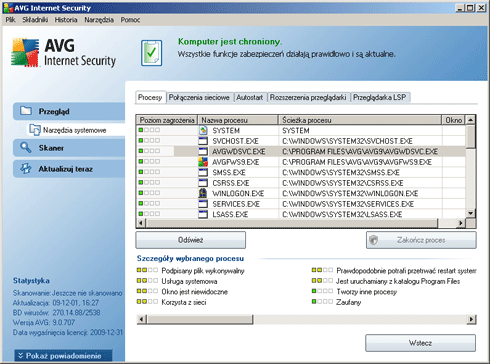Image resolution: width=490 pixels, height=364 pixels.
Task: Click the Tworzy inne procesy detail
Action: pyautogui.click(x=366, y=292)
